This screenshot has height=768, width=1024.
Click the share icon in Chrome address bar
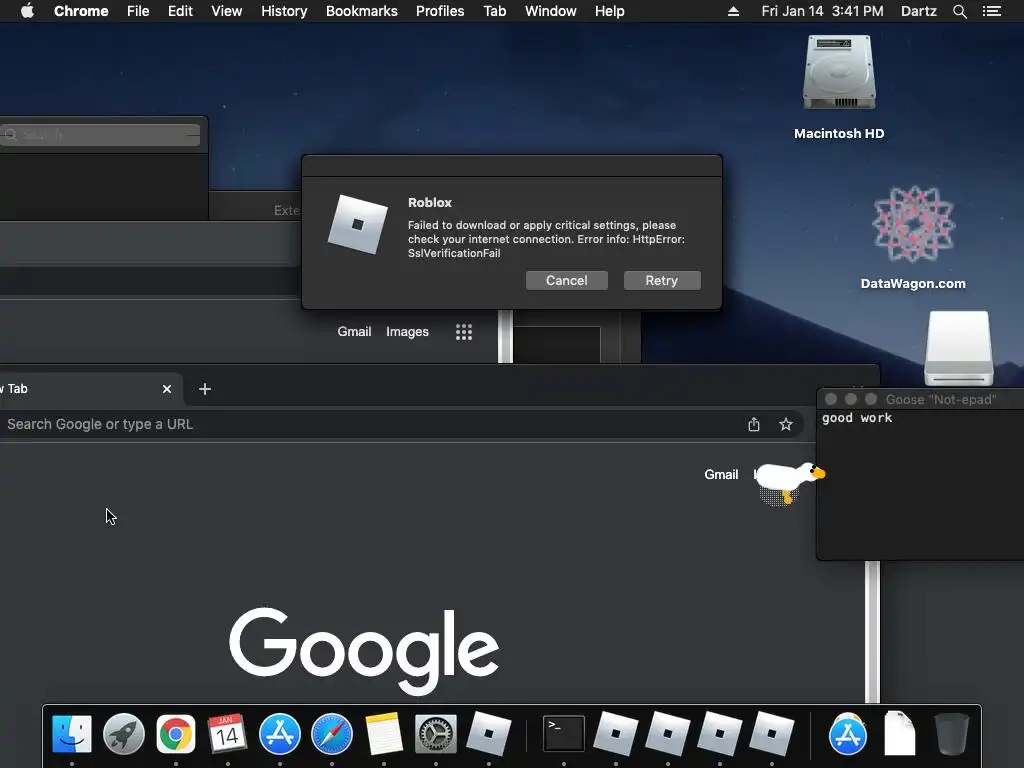point(754,424)
